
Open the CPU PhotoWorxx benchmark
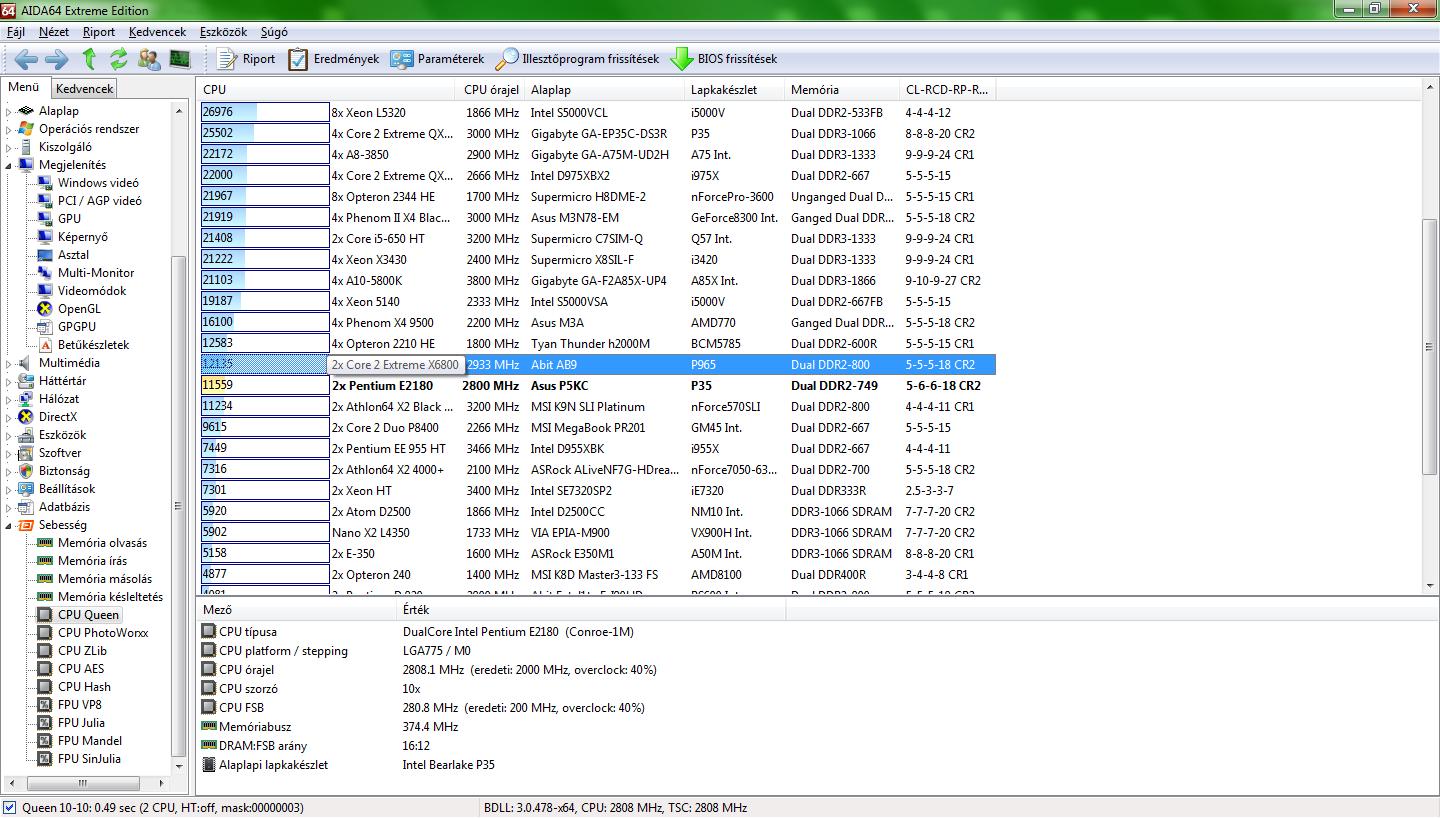103,633
